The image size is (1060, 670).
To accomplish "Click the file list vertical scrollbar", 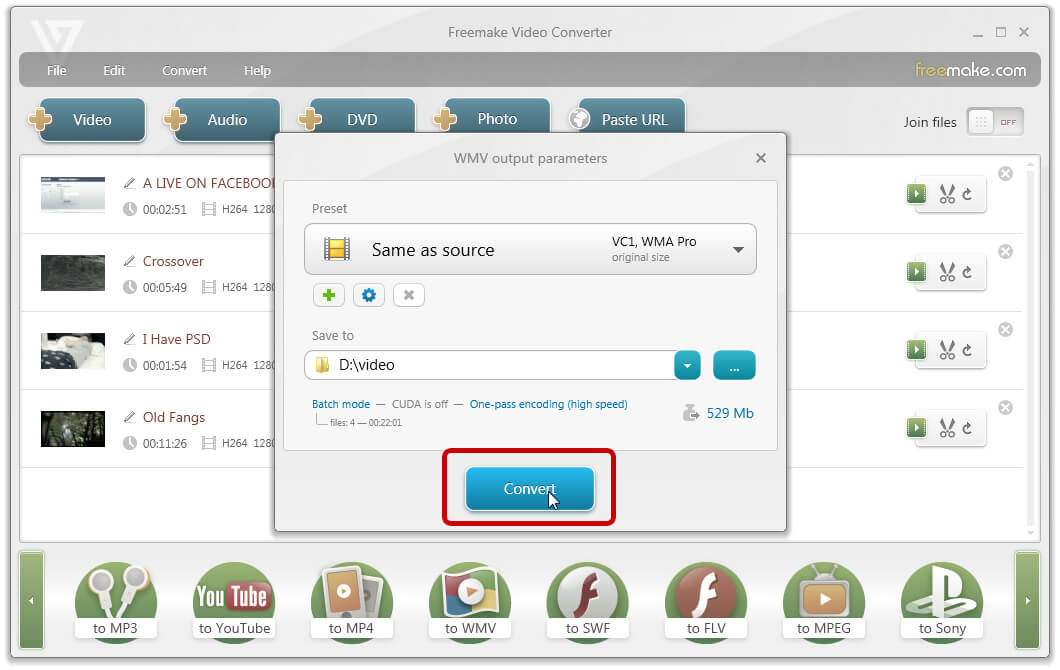I will pos(1030,348).
